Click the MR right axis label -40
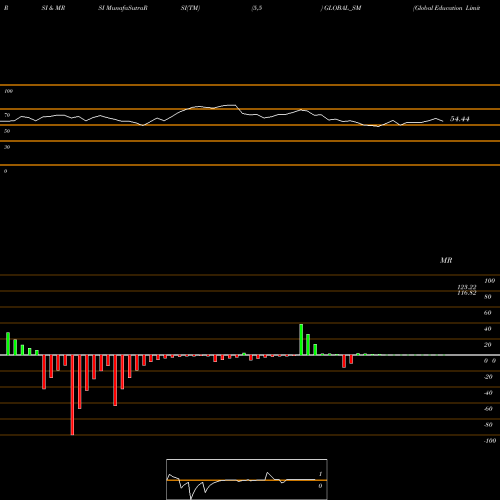 [488, 393]
